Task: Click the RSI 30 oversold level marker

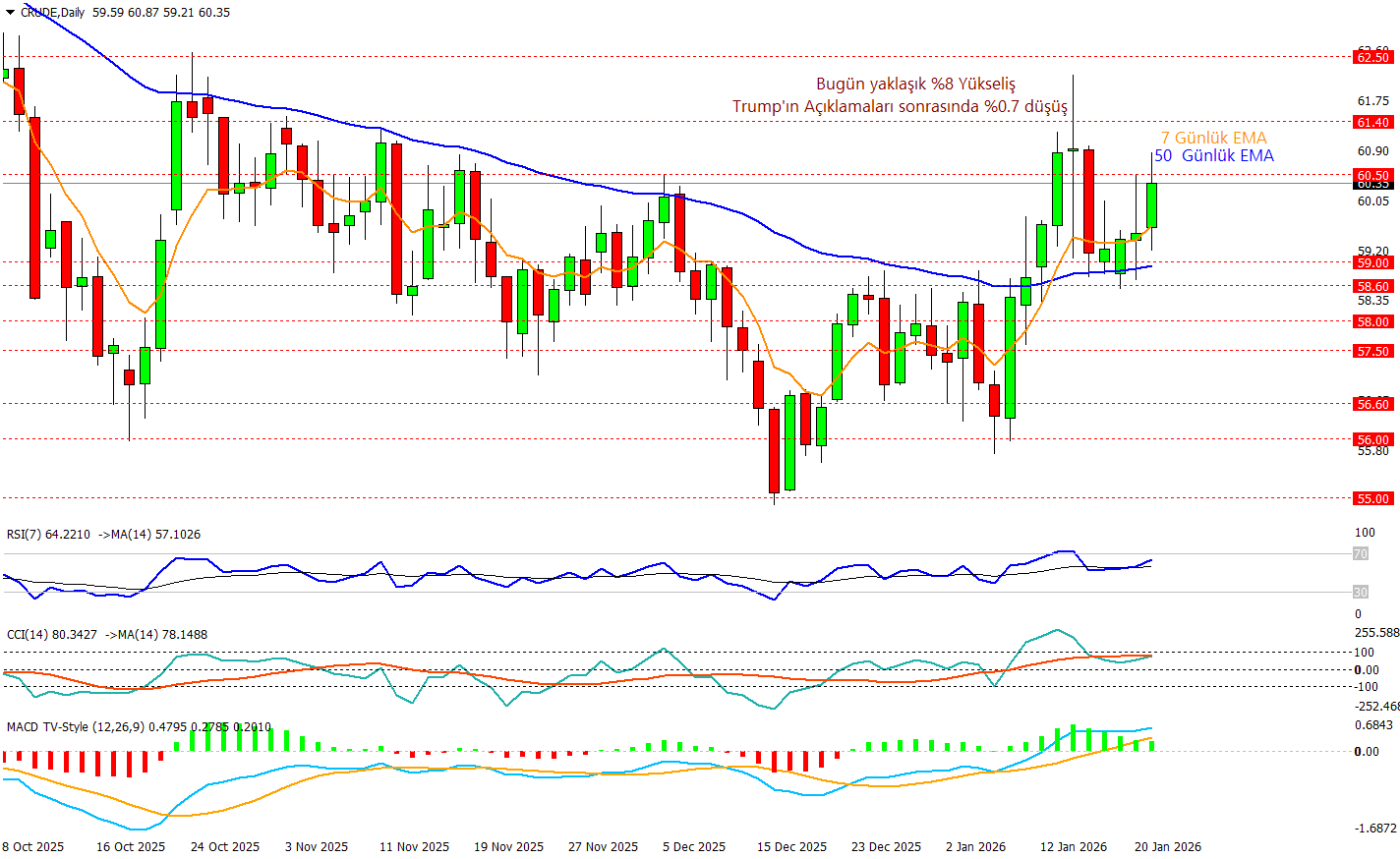Action: (1361, 592)
